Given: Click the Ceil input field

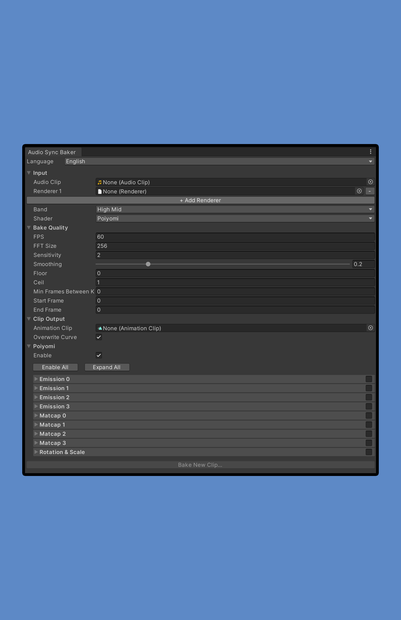Looking at the screenshot, I should click(x=235, y=282).
